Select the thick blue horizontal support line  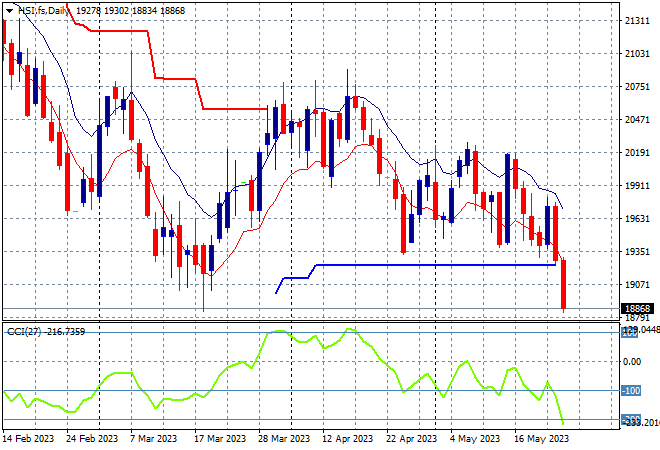[x=436, y=265]
